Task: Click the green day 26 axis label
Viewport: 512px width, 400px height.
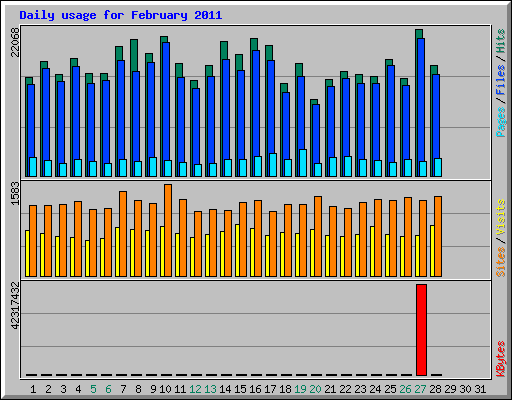Action: point(405,389)
